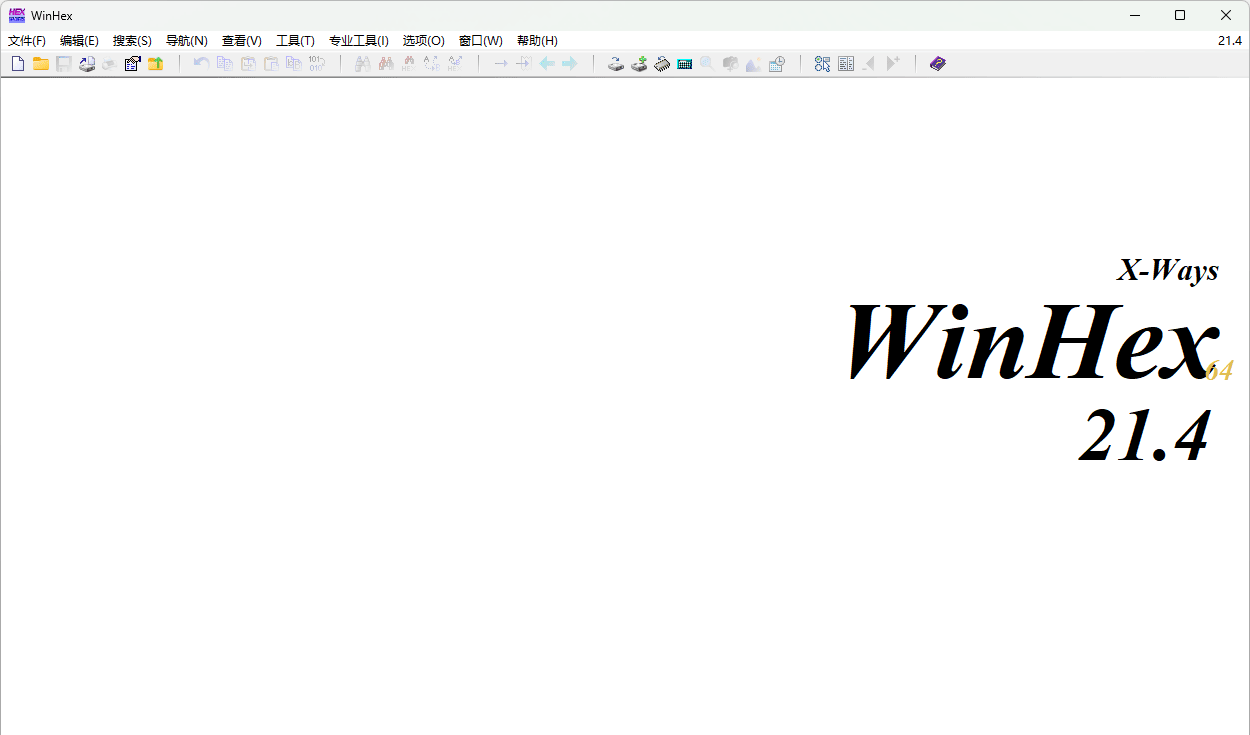Image resolution: width=1250 pixels, height=735 pixels.
Task: Click the create disk image icon
Action: [87, 64]
